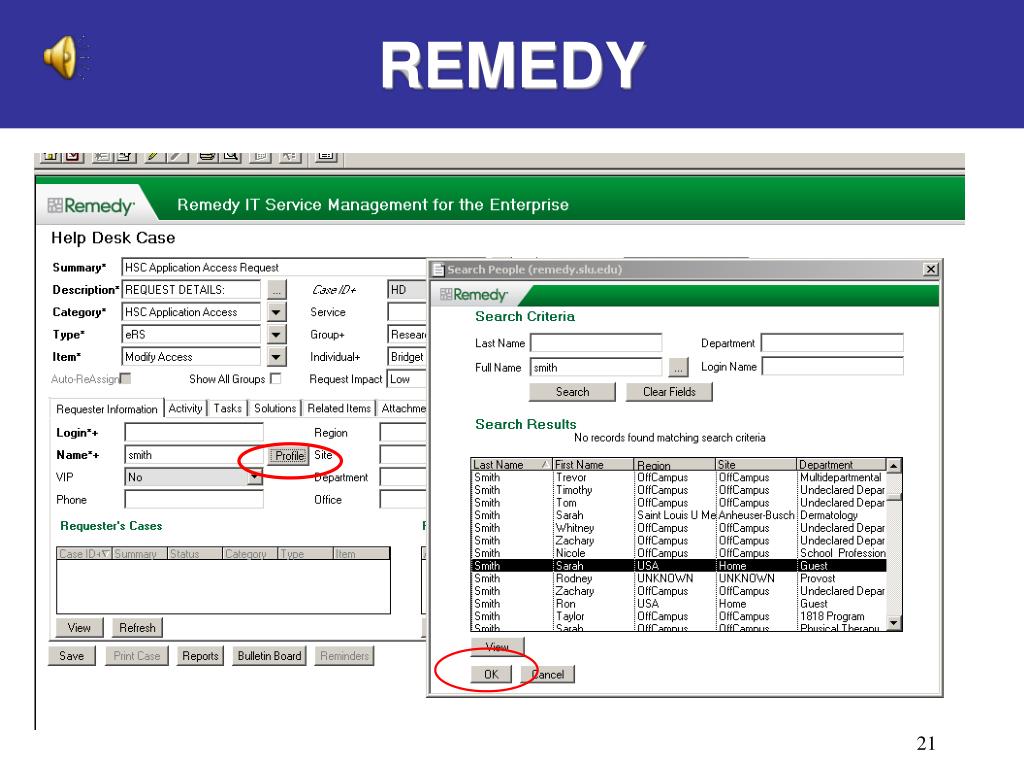
Task: Click Cancel in the Search People dialog
Action: pos(549,674)
